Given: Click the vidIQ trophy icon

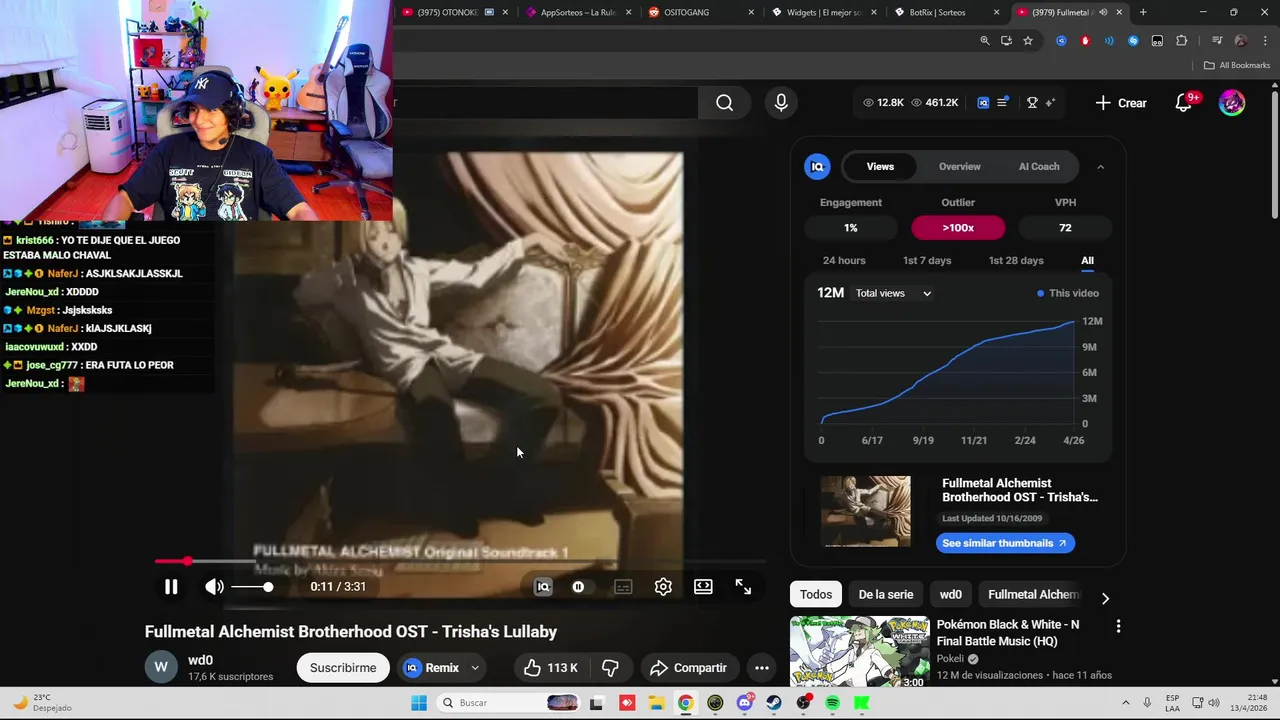Looking at the screenshot, I should point(1032,103).
